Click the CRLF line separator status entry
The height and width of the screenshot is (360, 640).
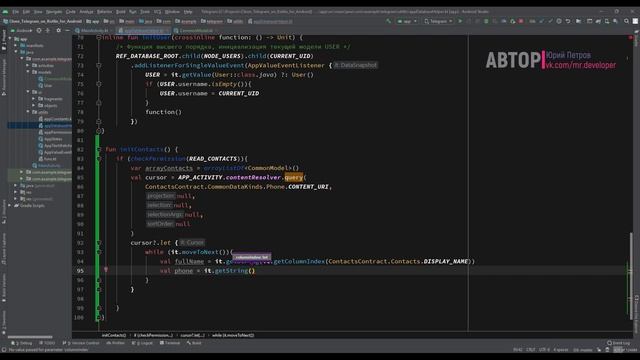(x=531, y=350)
